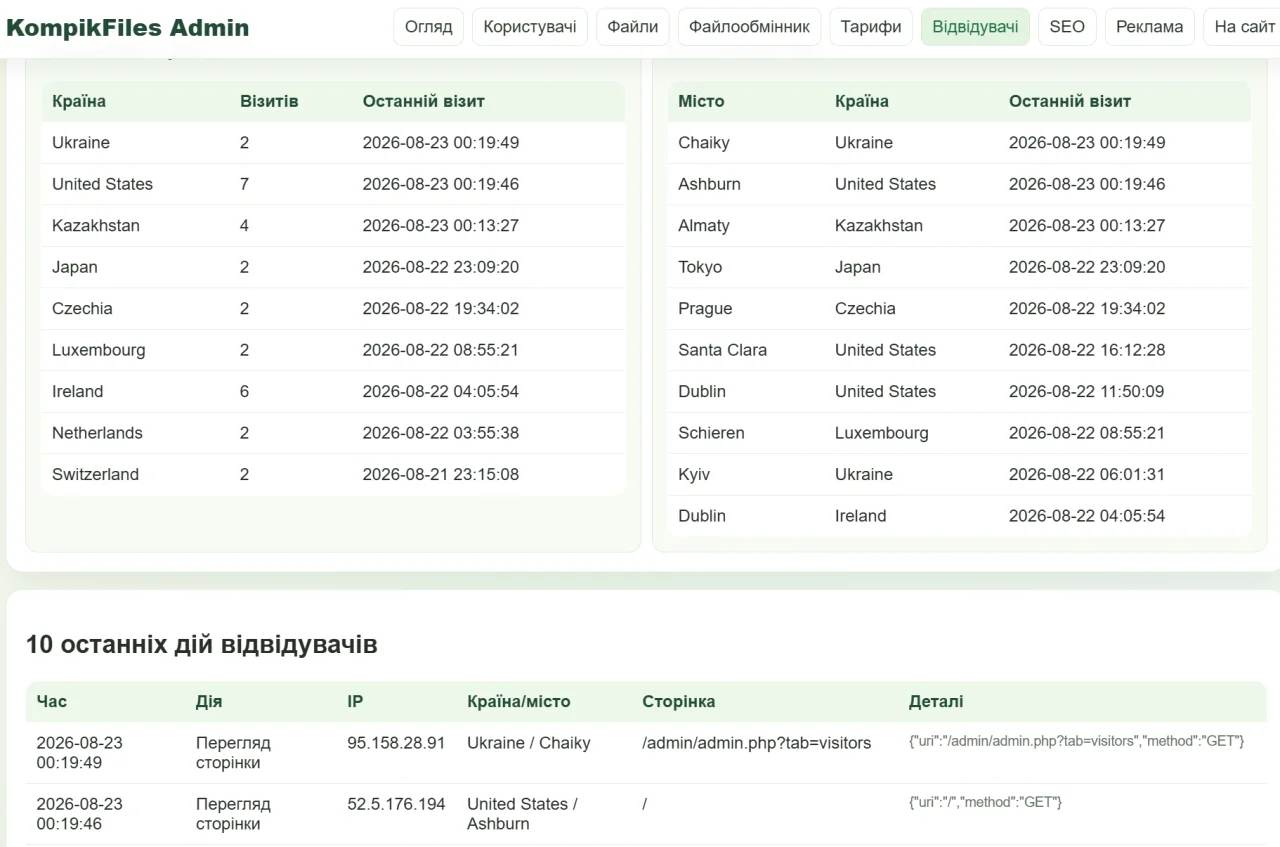Click the visit count 7 for United States
This screenshot has width=1280, height=847.
244,184
